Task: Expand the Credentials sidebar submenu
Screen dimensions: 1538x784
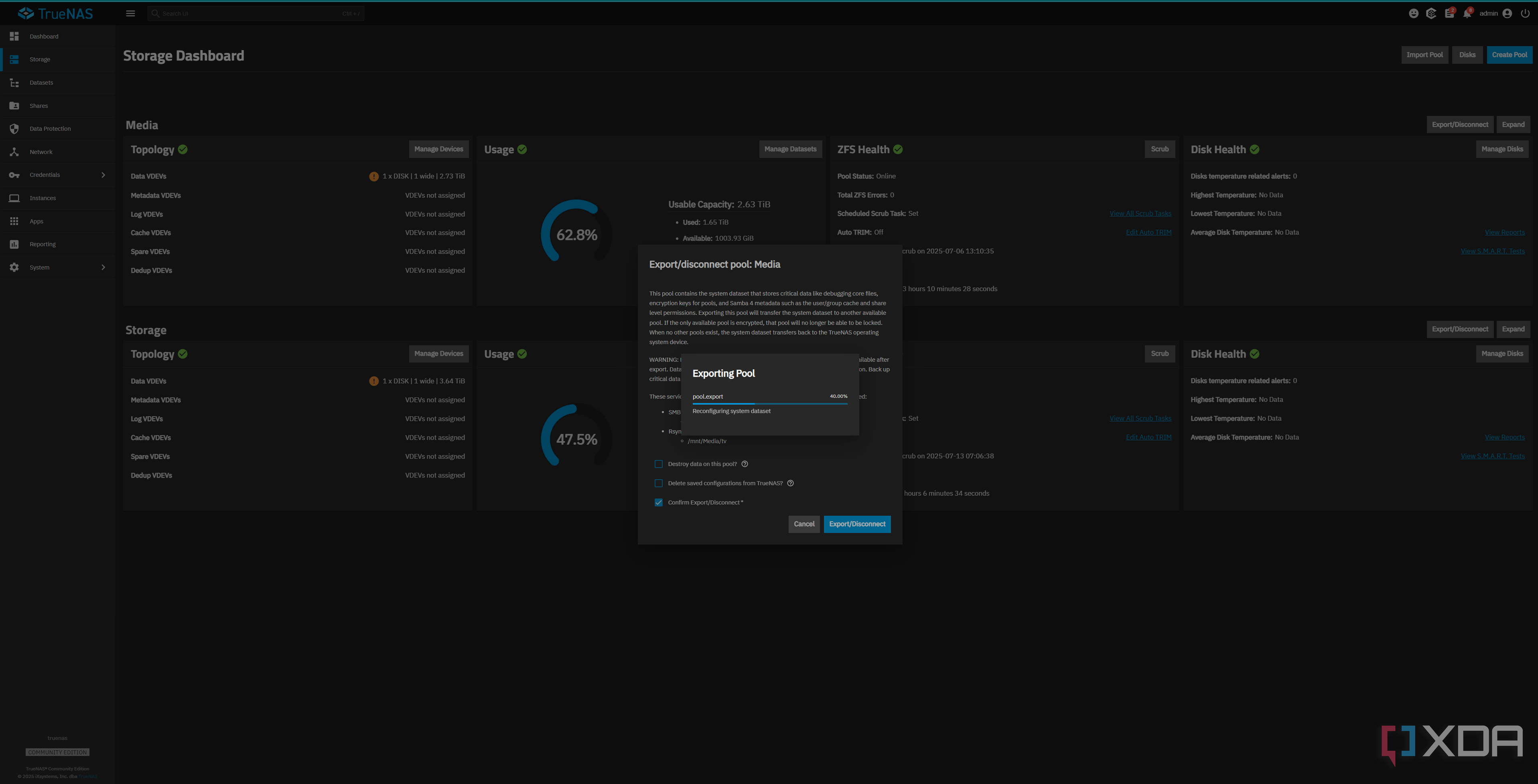Action: tap(103, 175)
